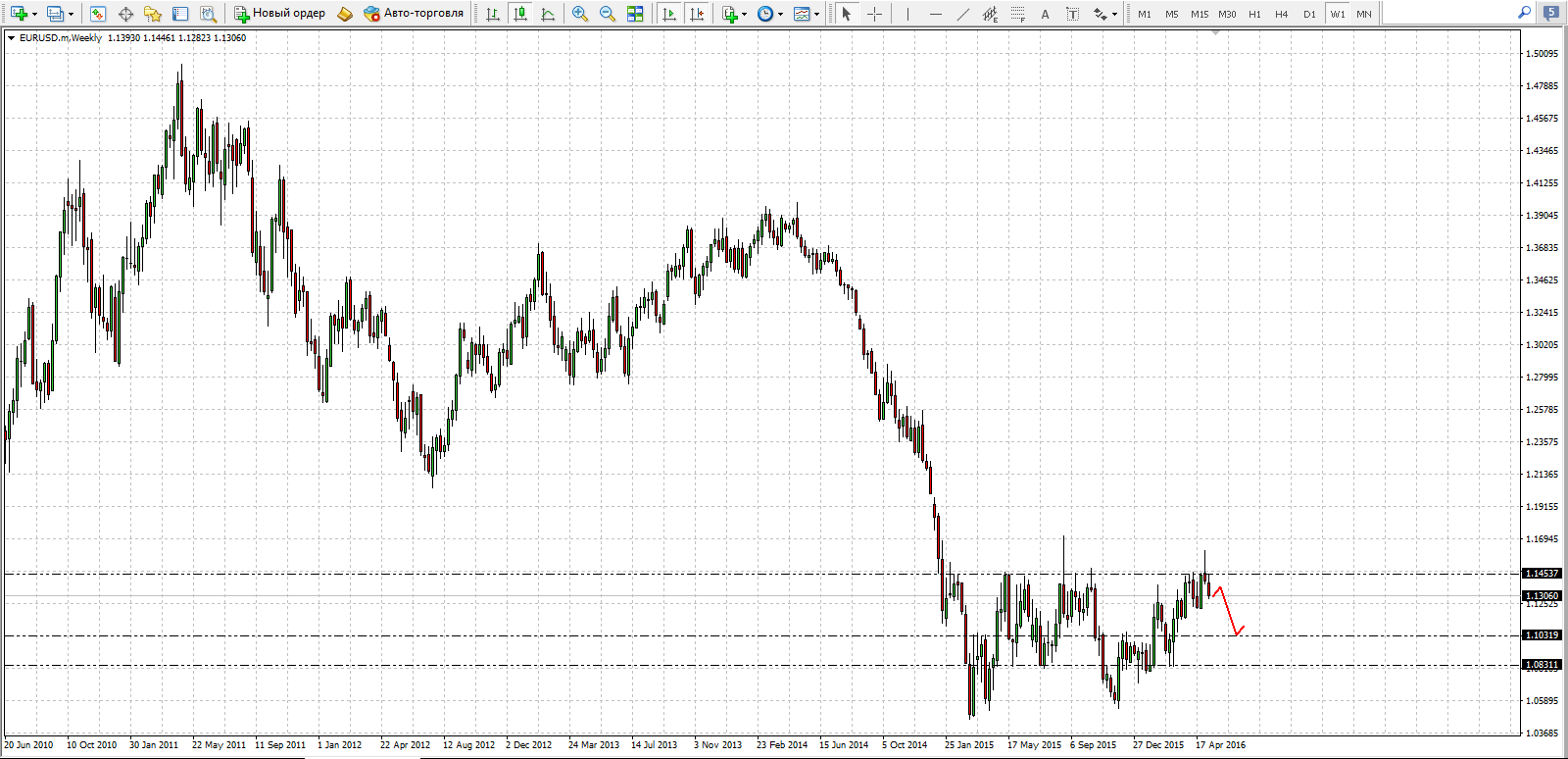Toggle the Chart Shift button
Screen dimensions: 1568x759
[697, 14]
